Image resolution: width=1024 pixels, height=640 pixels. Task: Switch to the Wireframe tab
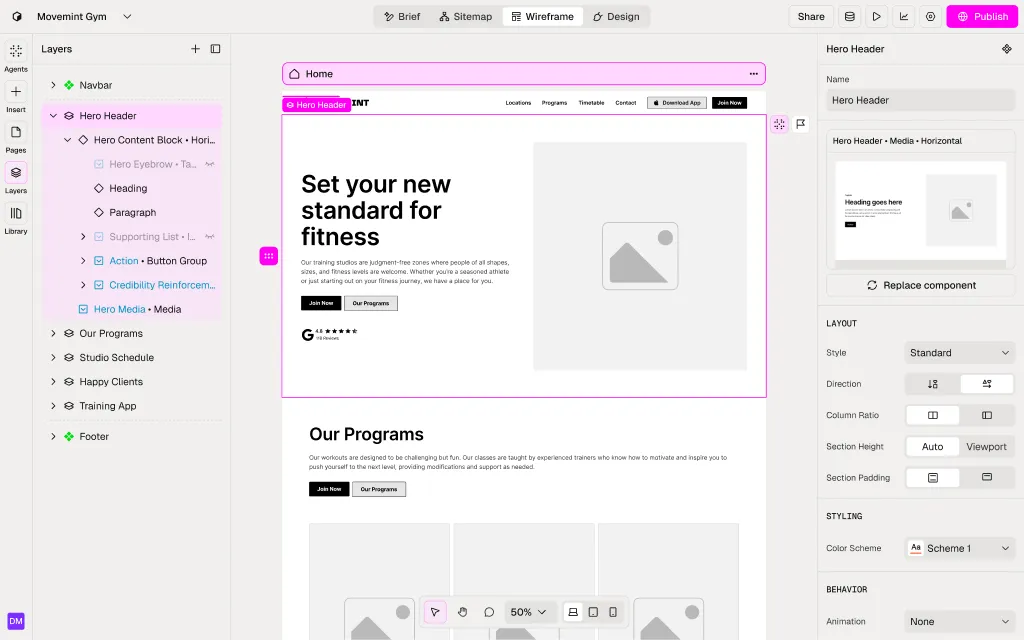pyautogui.click(x=543, y=16)
